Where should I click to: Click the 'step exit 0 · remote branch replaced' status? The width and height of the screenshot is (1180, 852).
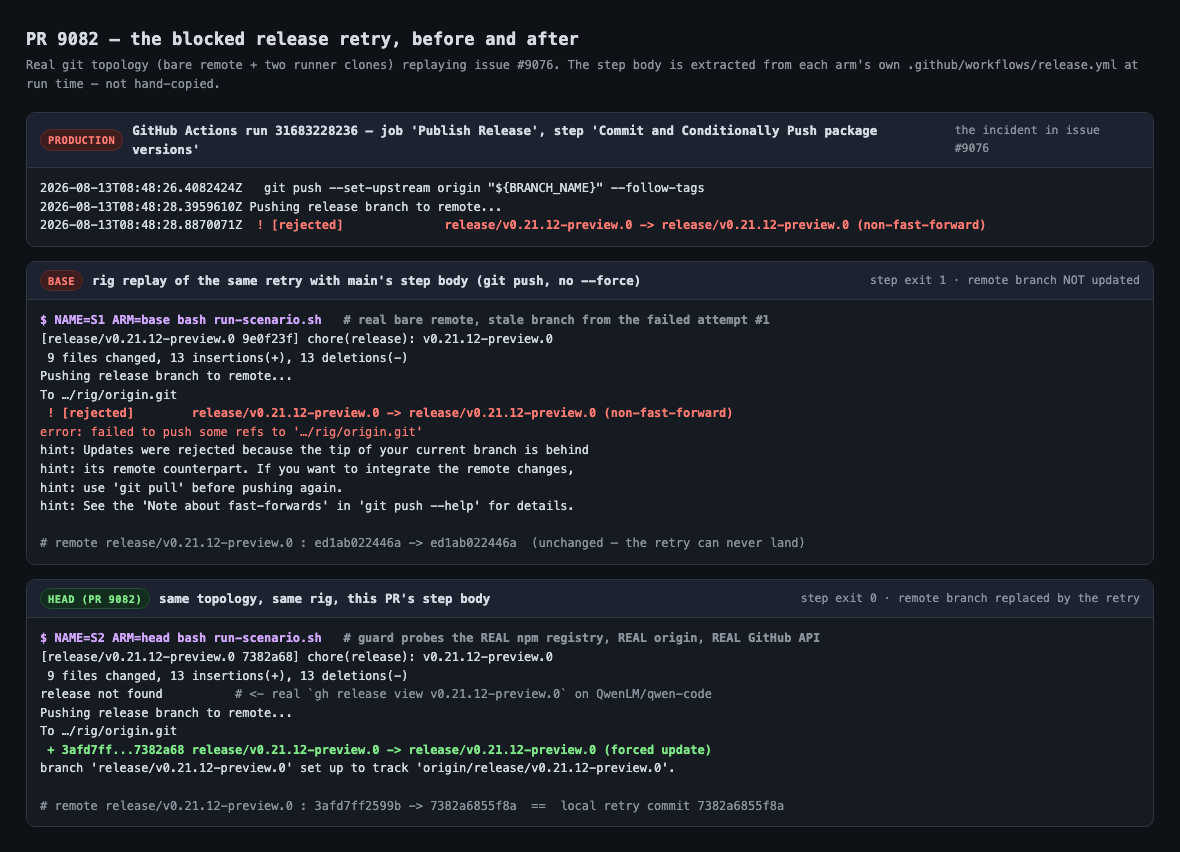click(x=970, y=598)
